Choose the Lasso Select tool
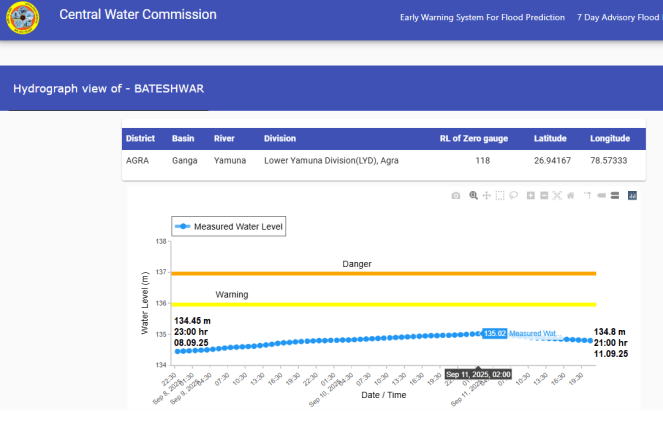 [513, 196]
